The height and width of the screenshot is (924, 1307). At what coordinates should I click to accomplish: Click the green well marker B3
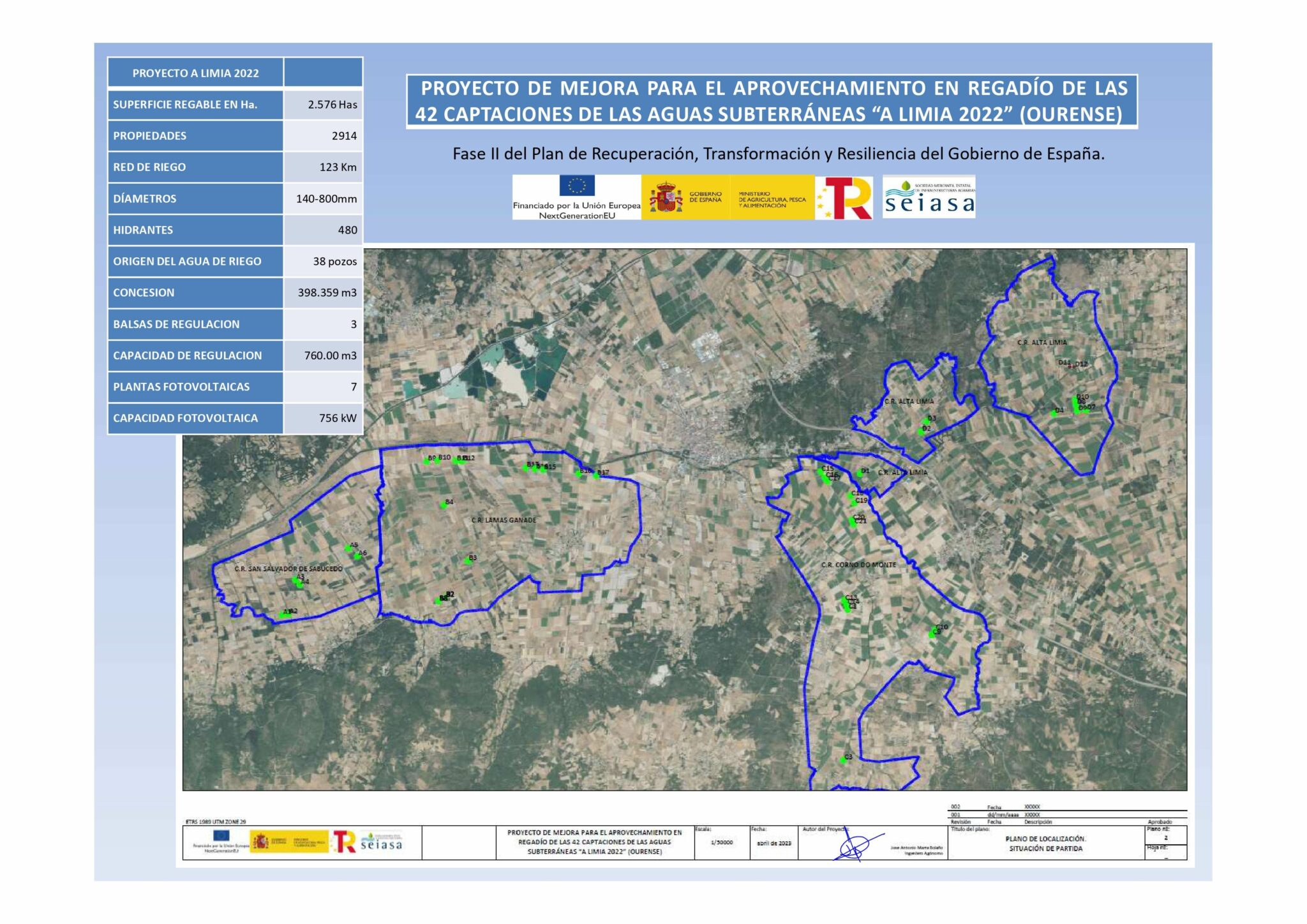coord(467,561)
